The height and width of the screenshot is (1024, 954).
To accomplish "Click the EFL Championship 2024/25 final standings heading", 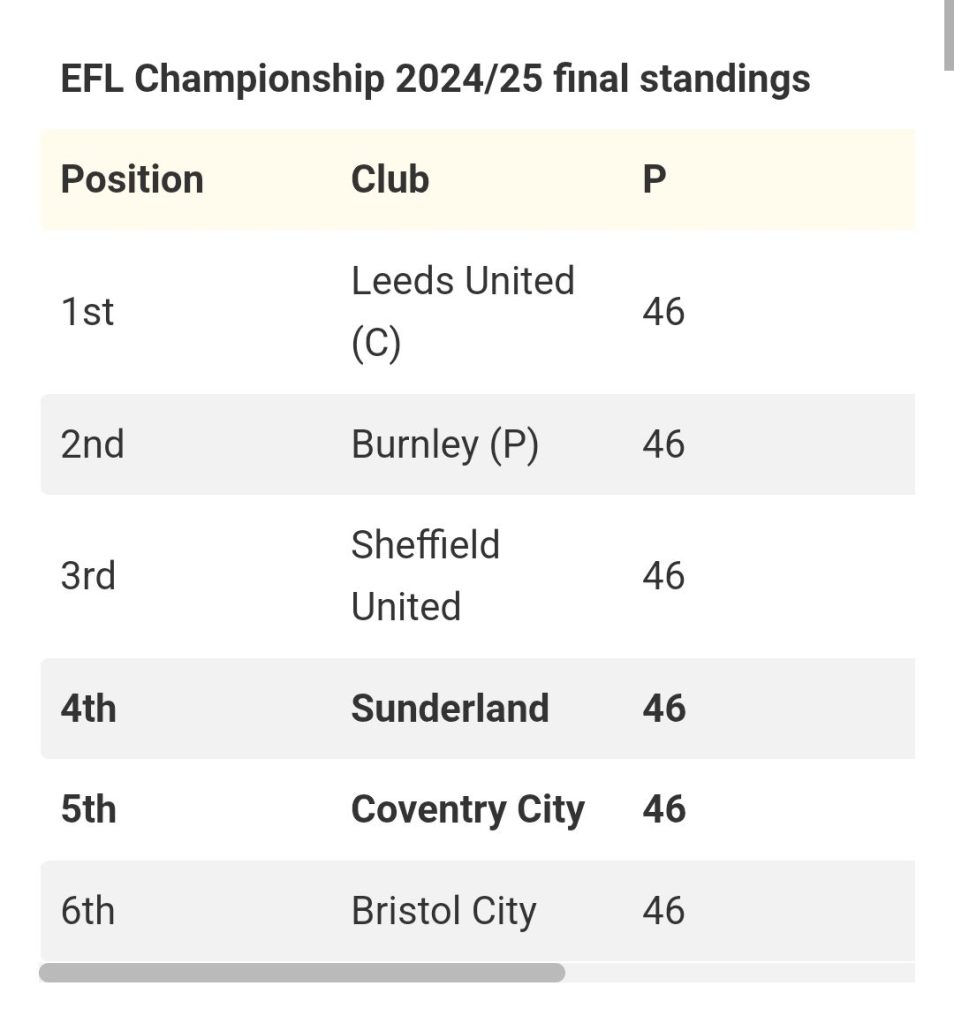I will 435,79.
